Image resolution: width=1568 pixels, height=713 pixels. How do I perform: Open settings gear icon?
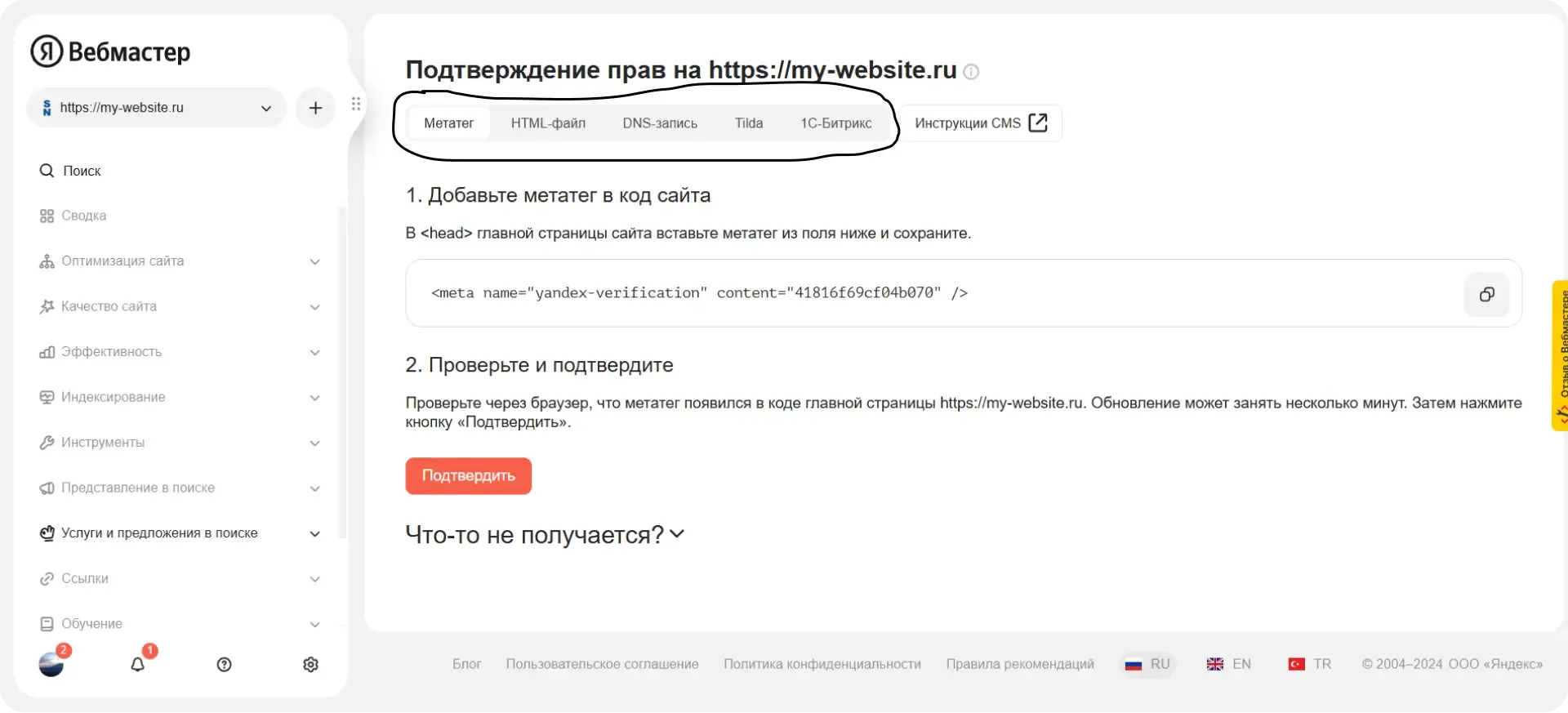click(x=310, y=665)
